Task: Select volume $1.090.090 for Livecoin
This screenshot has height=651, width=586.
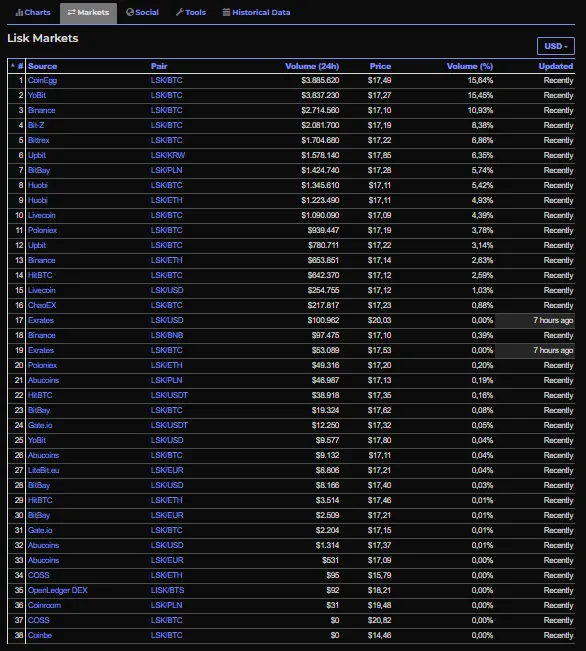Action: (320, 215)
